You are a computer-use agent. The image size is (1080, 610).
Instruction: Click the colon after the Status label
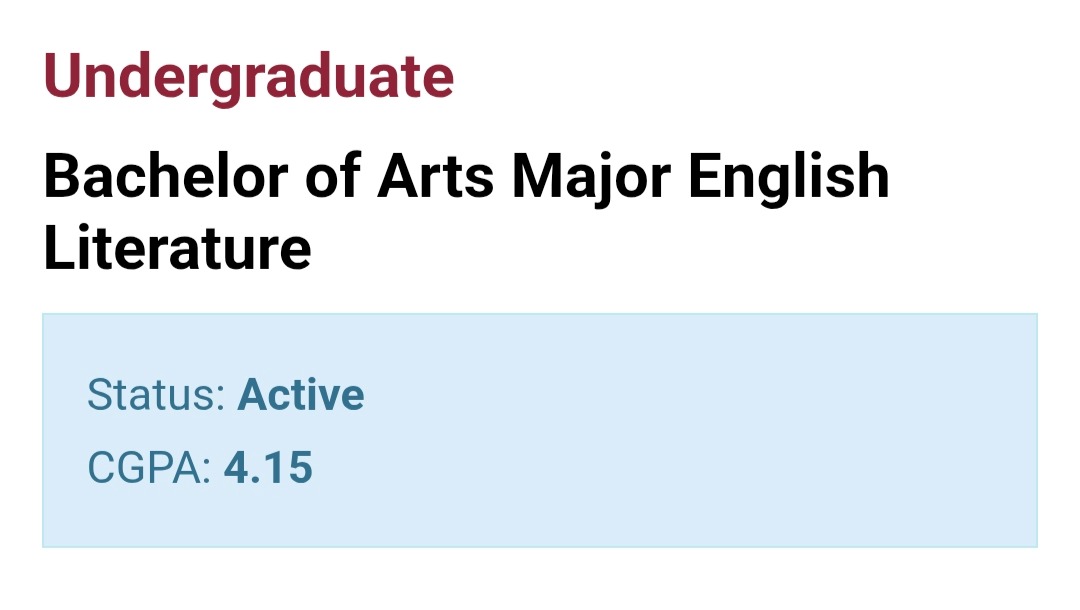(x=221, y=400)
